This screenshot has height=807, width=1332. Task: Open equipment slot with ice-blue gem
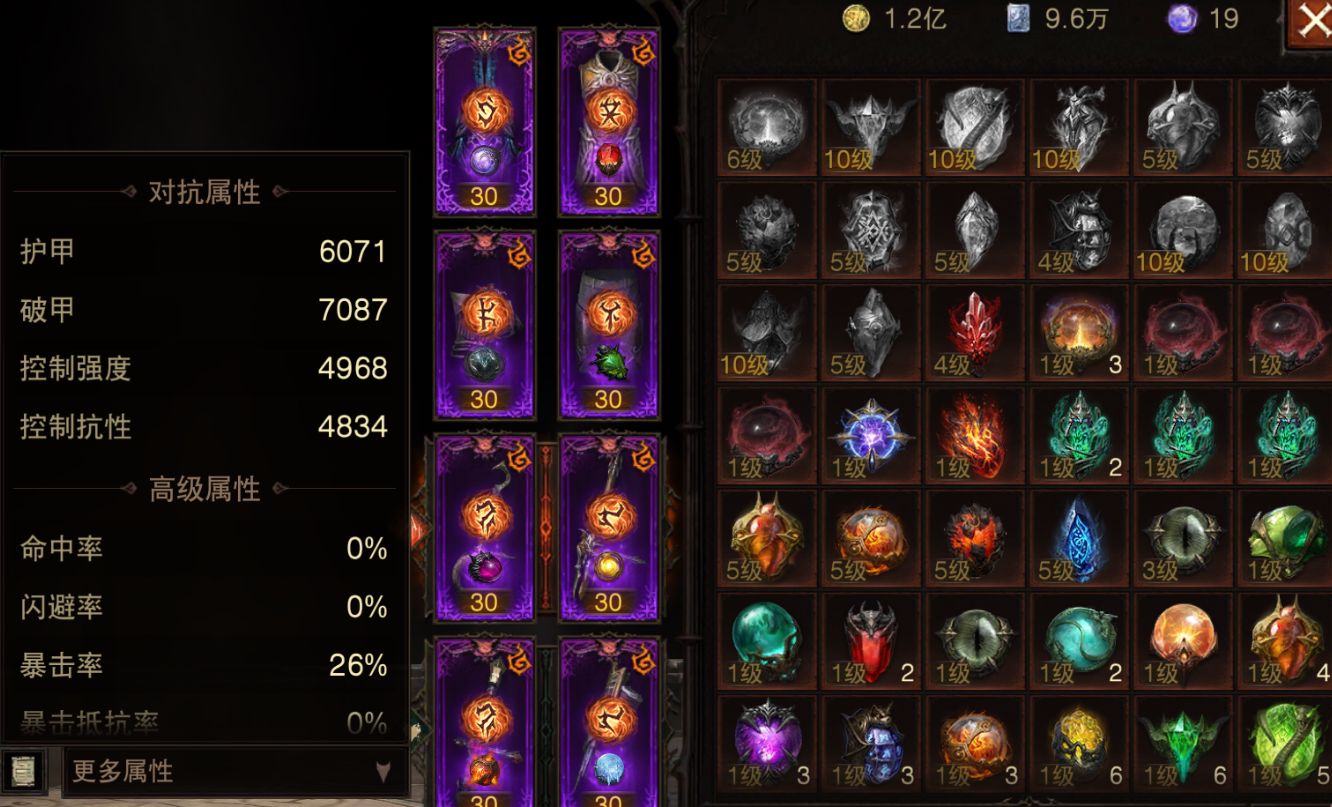(608, 722)
